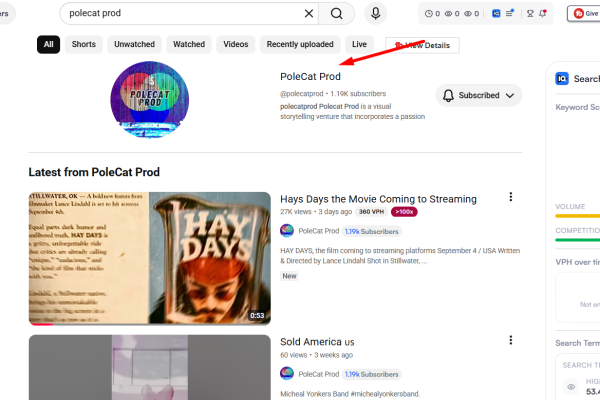Filter results by Recently uploaded
Screen dimensions: 600x400
tap(300, 44)
